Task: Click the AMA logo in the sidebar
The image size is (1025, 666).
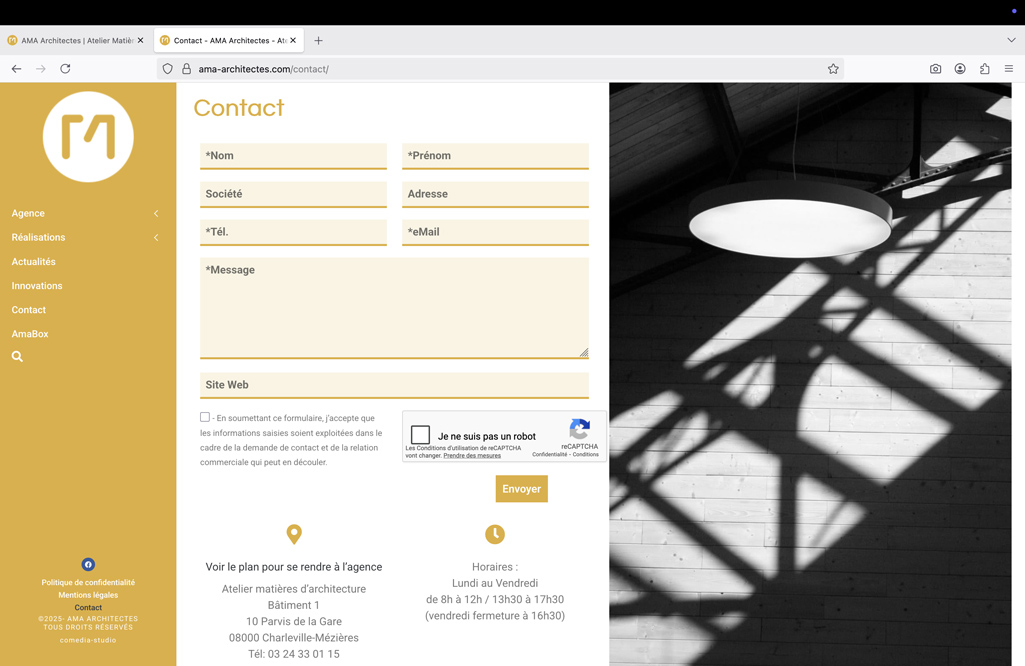Action: (88, 137)
